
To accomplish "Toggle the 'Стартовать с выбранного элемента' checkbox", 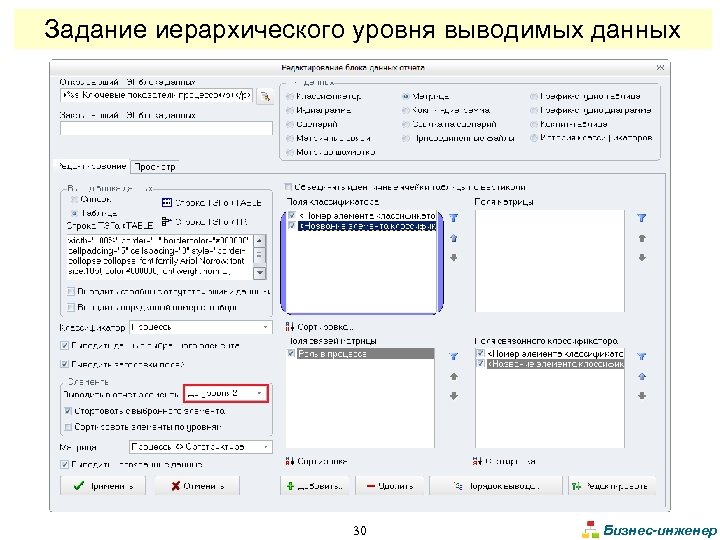I will click(68, 411).
